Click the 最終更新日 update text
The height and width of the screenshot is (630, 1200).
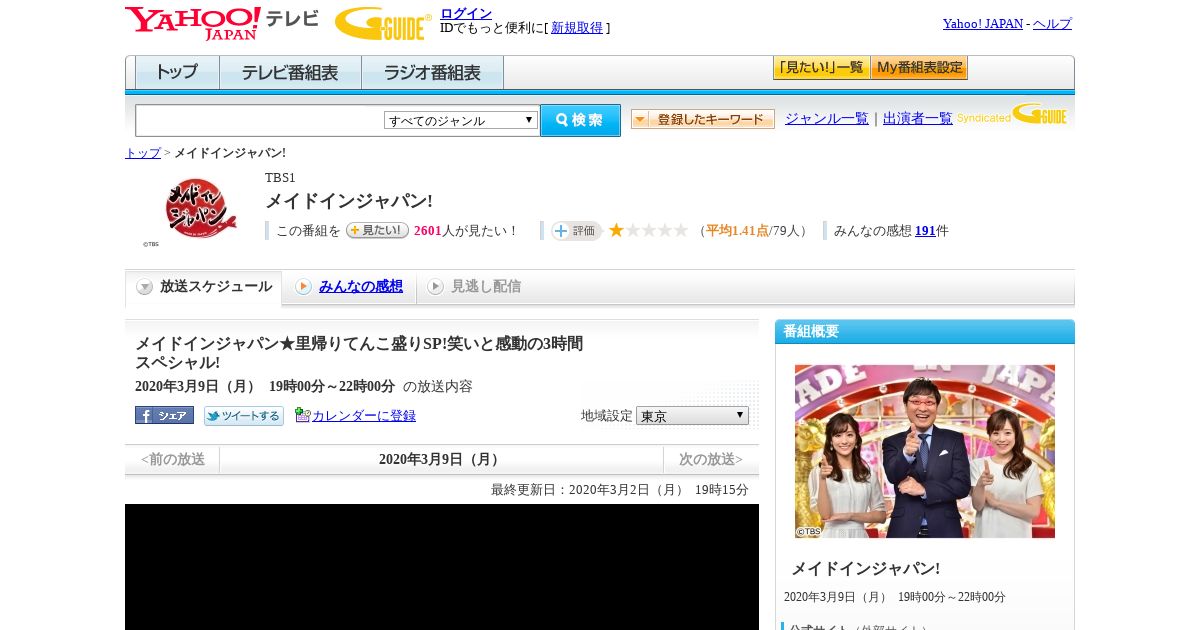(620, 489)
